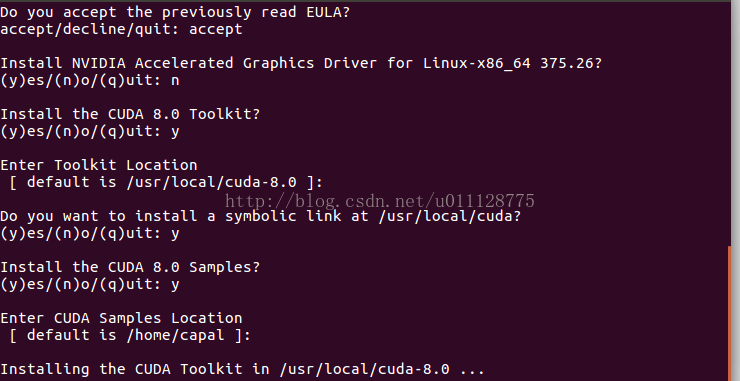This screenshot has width=740, height=381.
Task: Open the blog.csdn.net watermark URL
Action: click(379, 201)
